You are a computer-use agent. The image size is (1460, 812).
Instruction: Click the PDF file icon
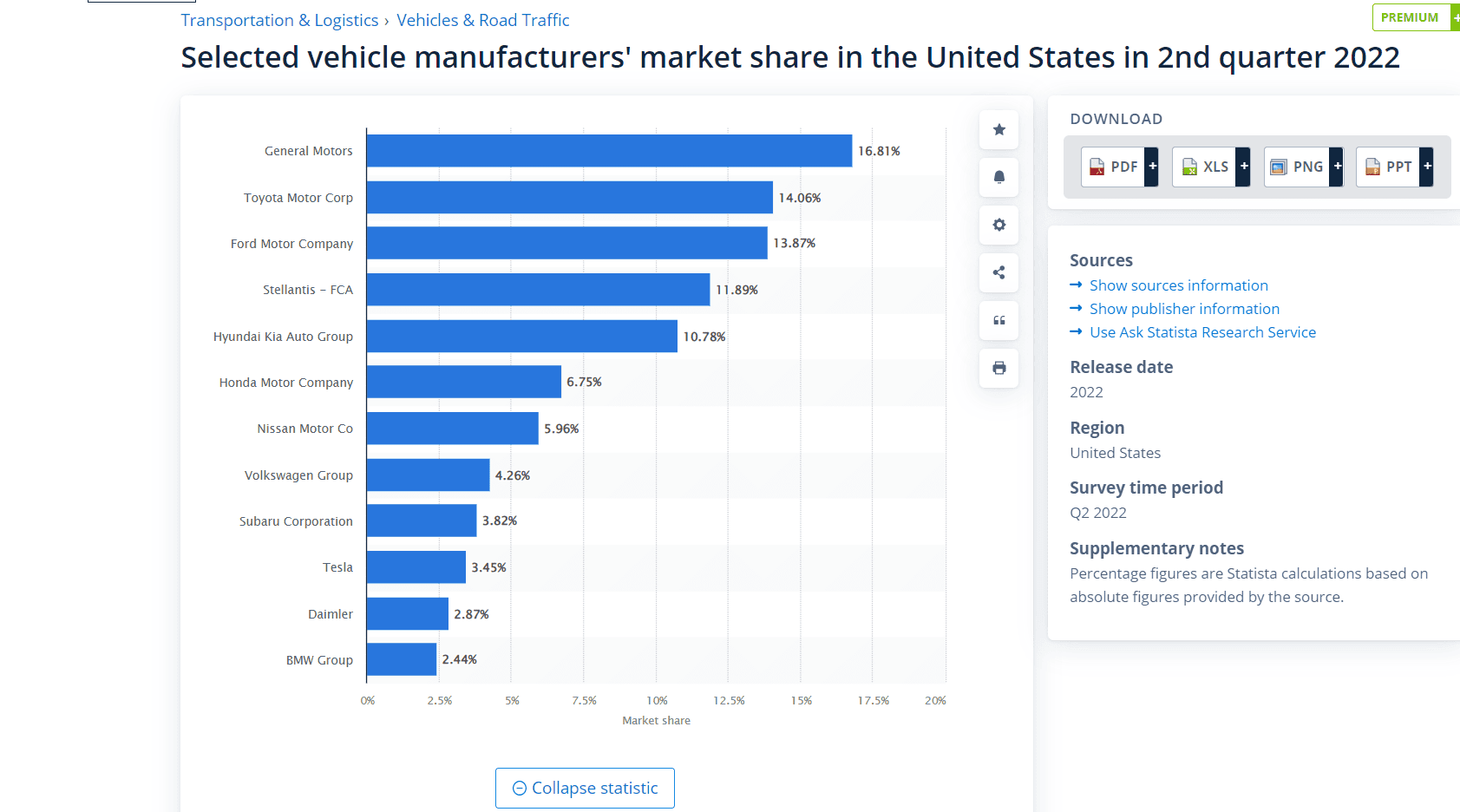tap(1097, 167)
